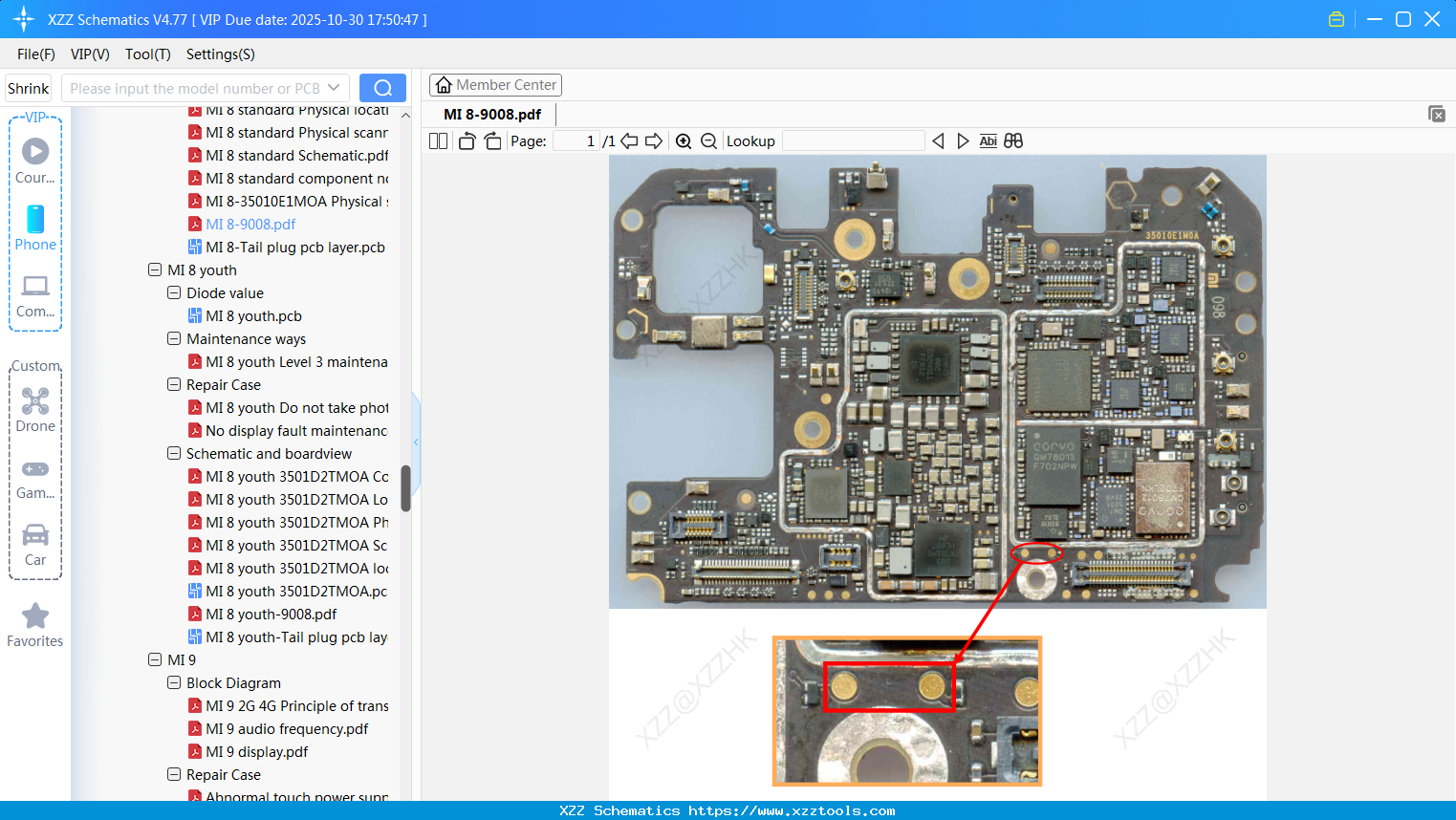Toggle the Abi whole-word match icon
This screenshot has height=820, width=1456.
(989, 140)
